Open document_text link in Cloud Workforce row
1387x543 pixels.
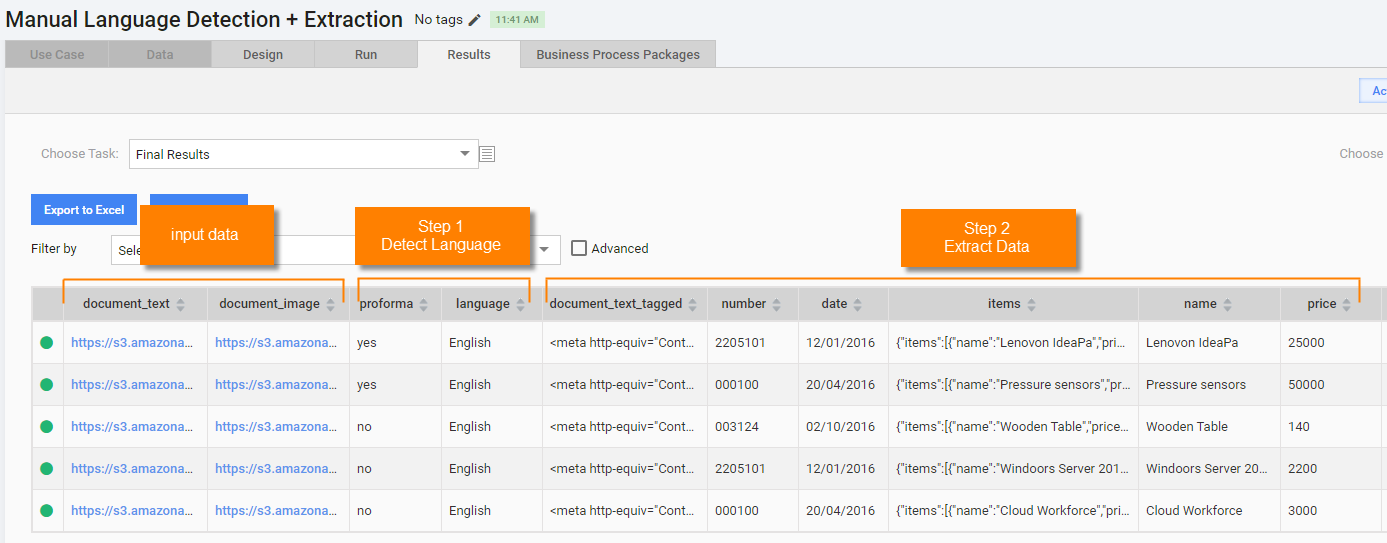click(131, 510)
